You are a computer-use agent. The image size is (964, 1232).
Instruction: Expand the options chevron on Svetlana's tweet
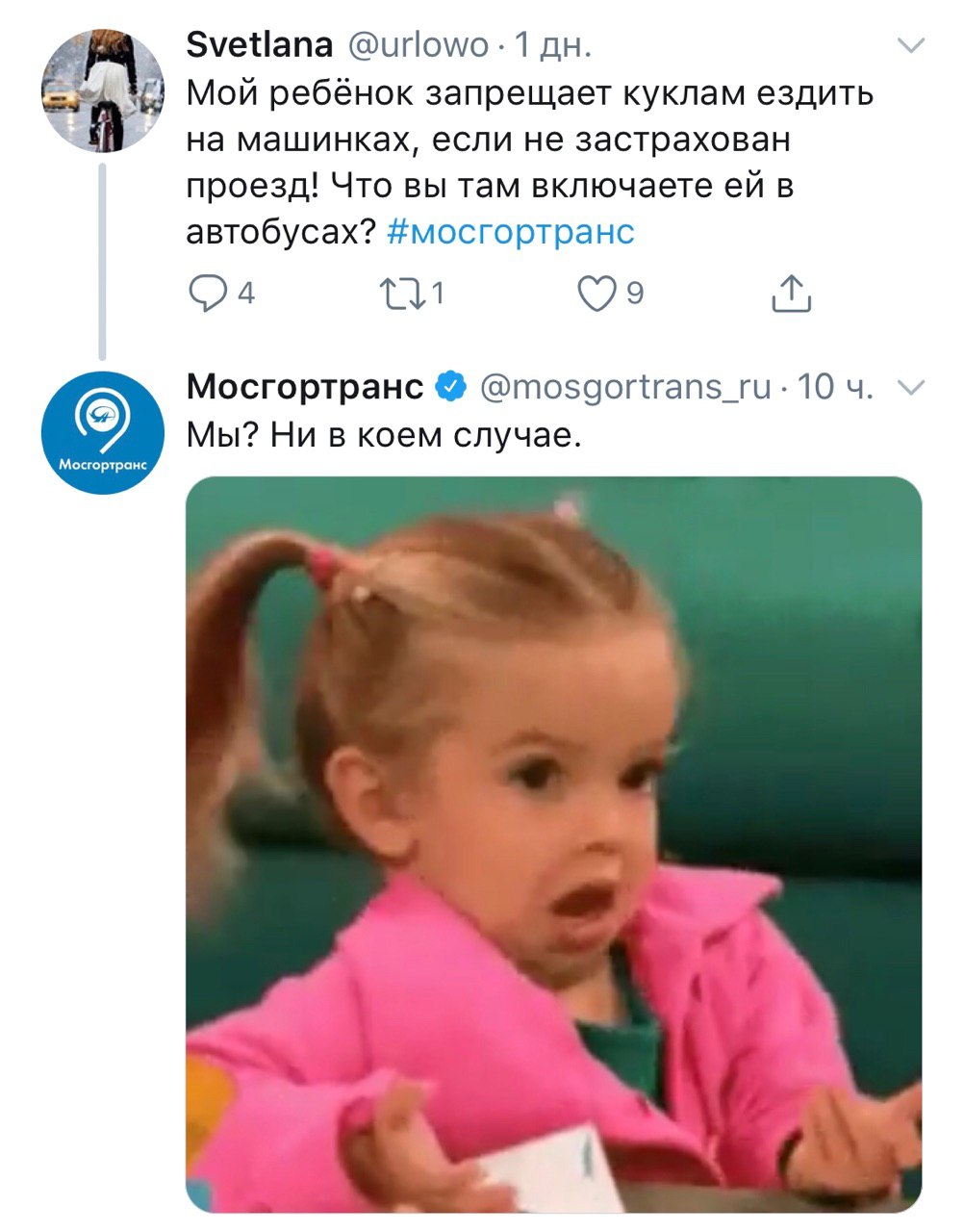pyautogui.click(x=910, y=45)
